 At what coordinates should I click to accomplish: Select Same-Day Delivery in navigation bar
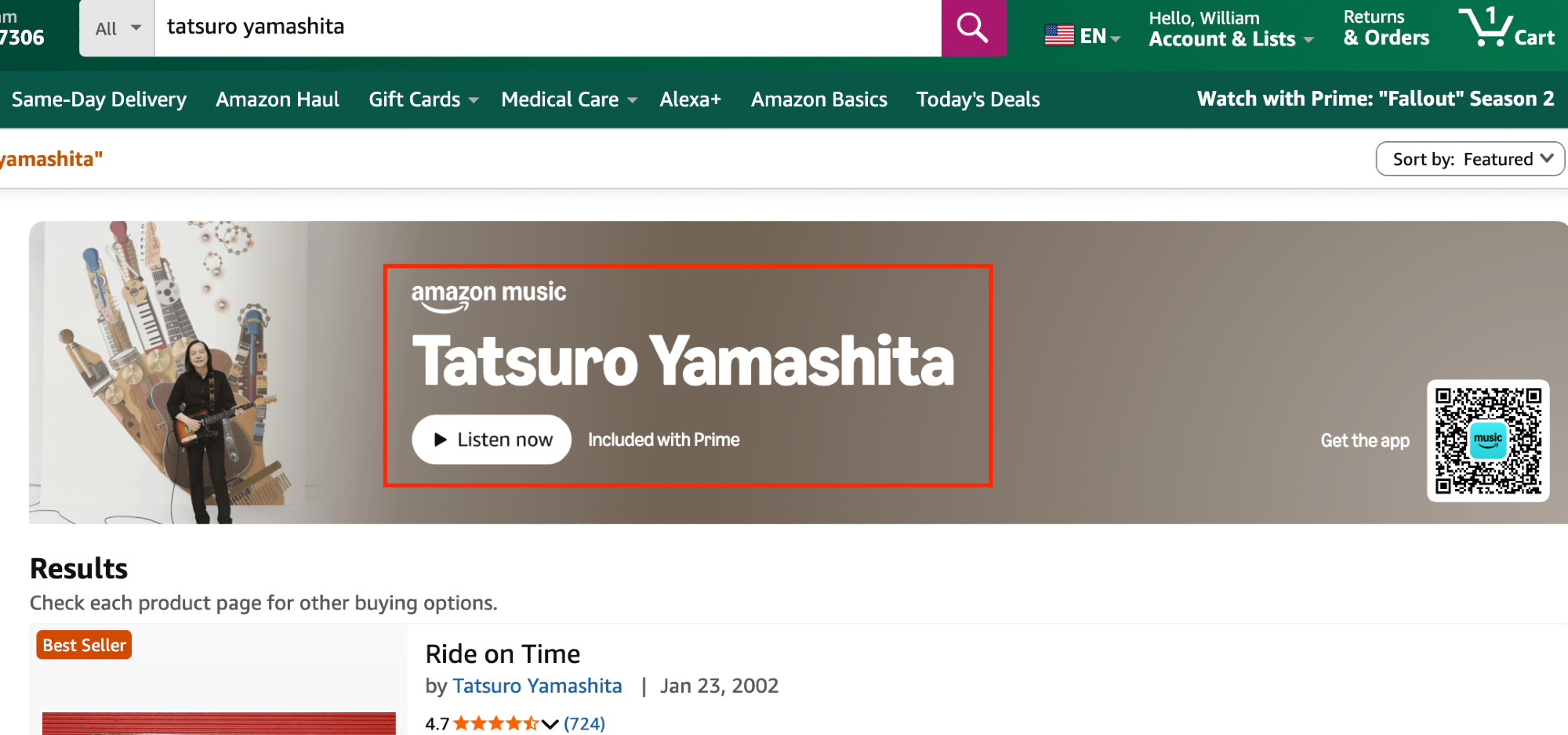(99, 100)
